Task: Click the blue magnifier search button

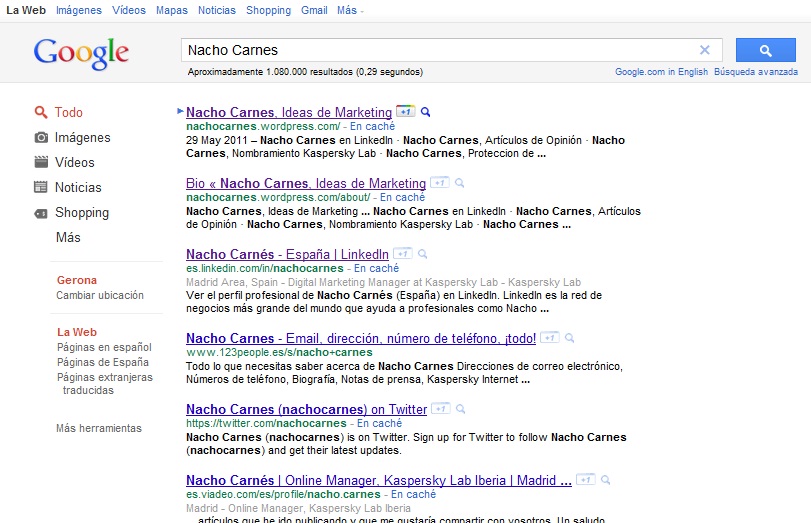Action: coord(765,50)
